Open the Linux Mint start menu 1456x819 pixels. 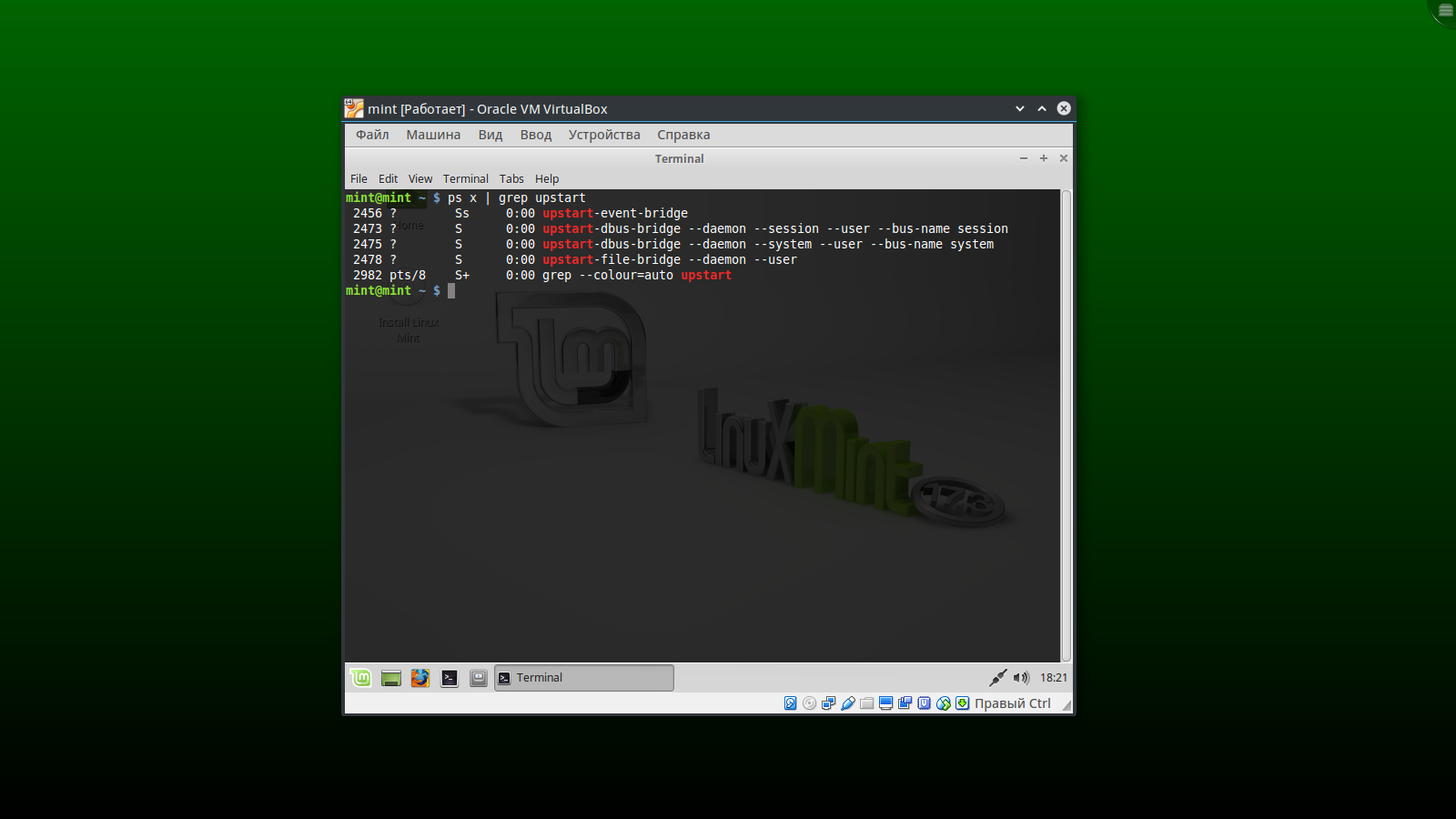click(361, 678)
